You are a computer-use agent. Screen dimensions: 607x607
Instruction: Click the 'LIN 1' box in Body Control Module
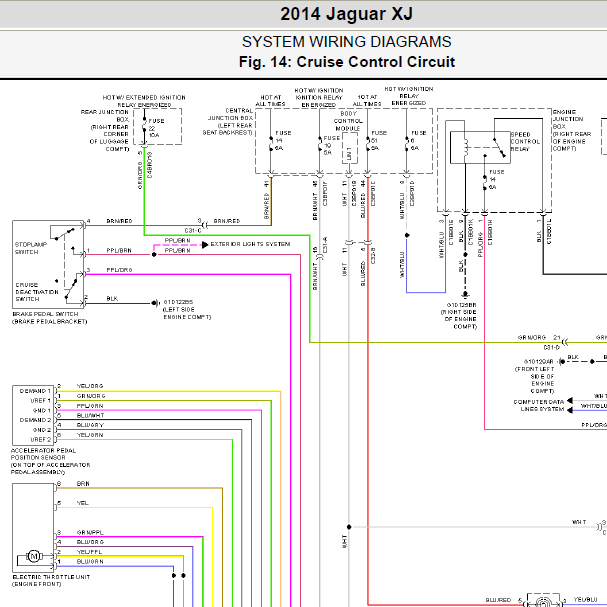click(350, 148)
